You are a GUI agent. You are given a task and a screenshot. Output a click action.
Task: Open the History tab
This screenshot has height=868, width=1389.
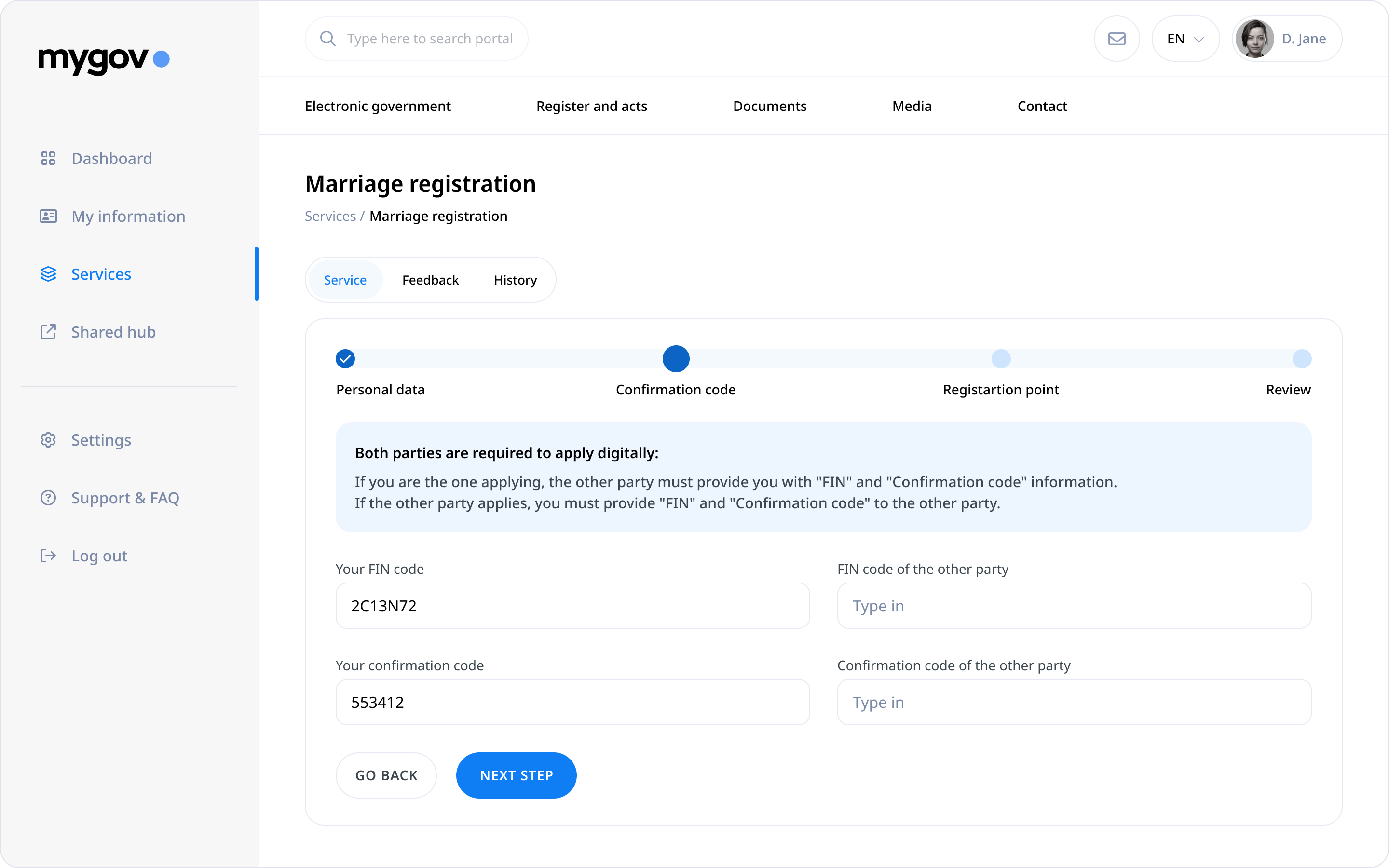tap(515, 280)
